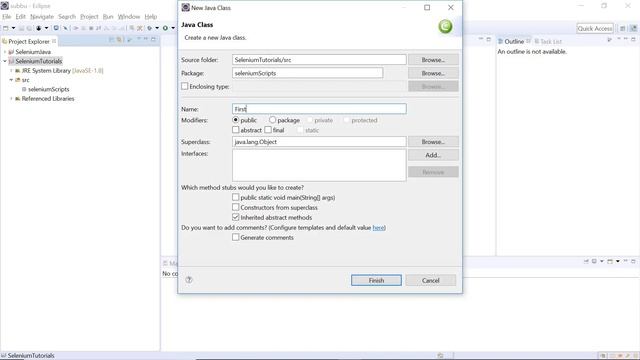This screenshot has height=360, width=640.
Task: Click the Save toolbar icon
Action: point(21,28)
